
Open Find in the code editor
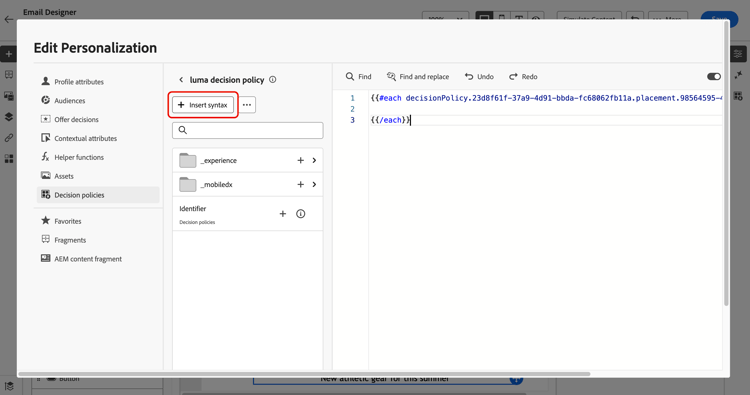pyautogui.click(x=358, y=77)
